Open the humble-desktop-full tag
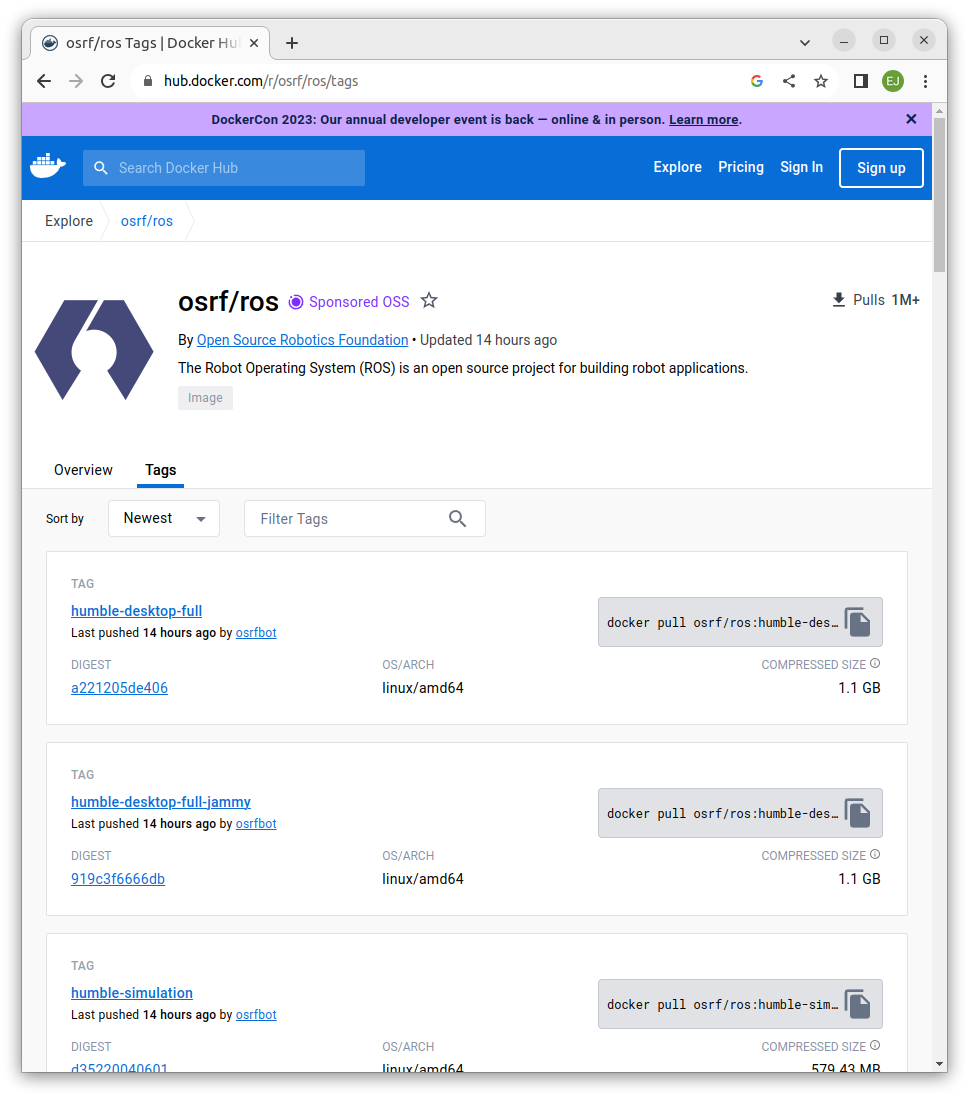This screenshot has width=969, height=1097. (136, 611)
